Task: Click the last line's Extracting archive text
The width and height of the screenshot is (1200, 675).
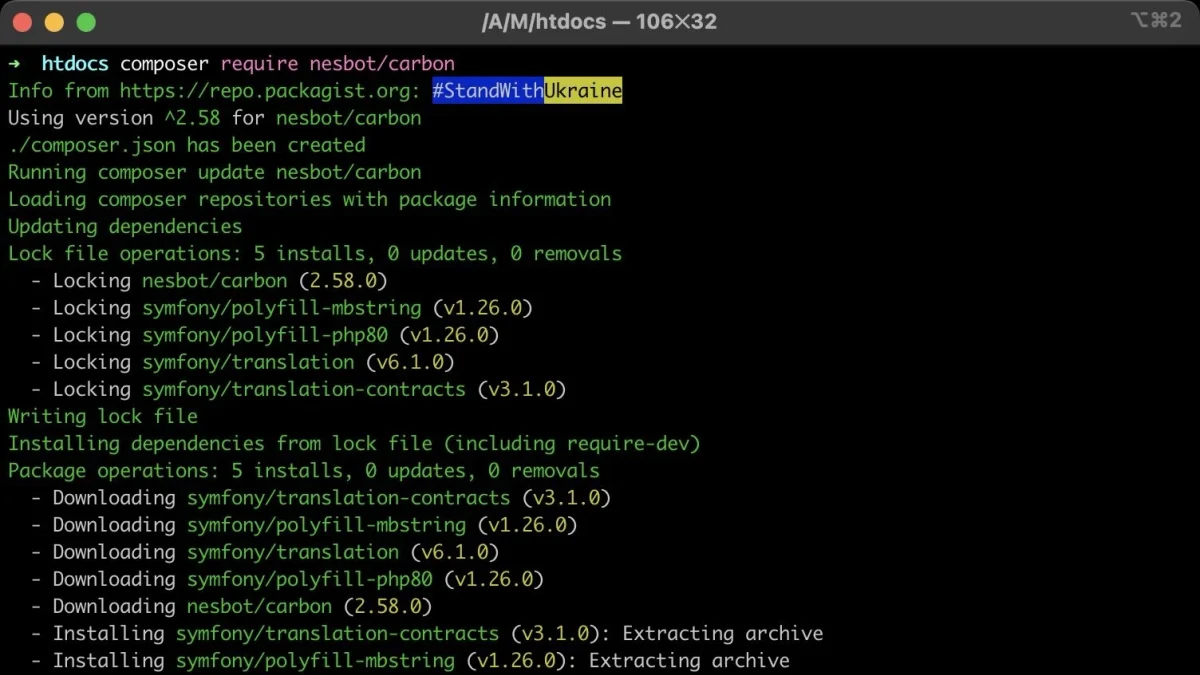Action: click(689, 660)
